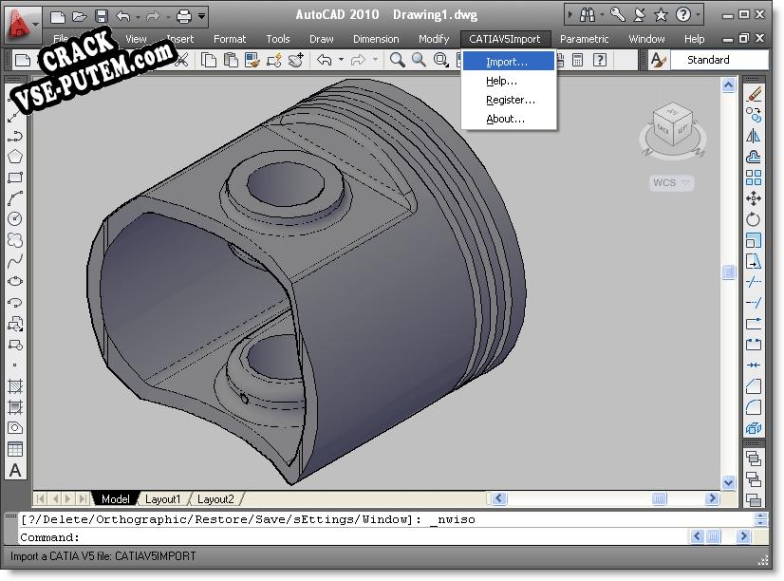784x581 pixels.
Task: Select the Rotate tool
Action: [754, 220]
